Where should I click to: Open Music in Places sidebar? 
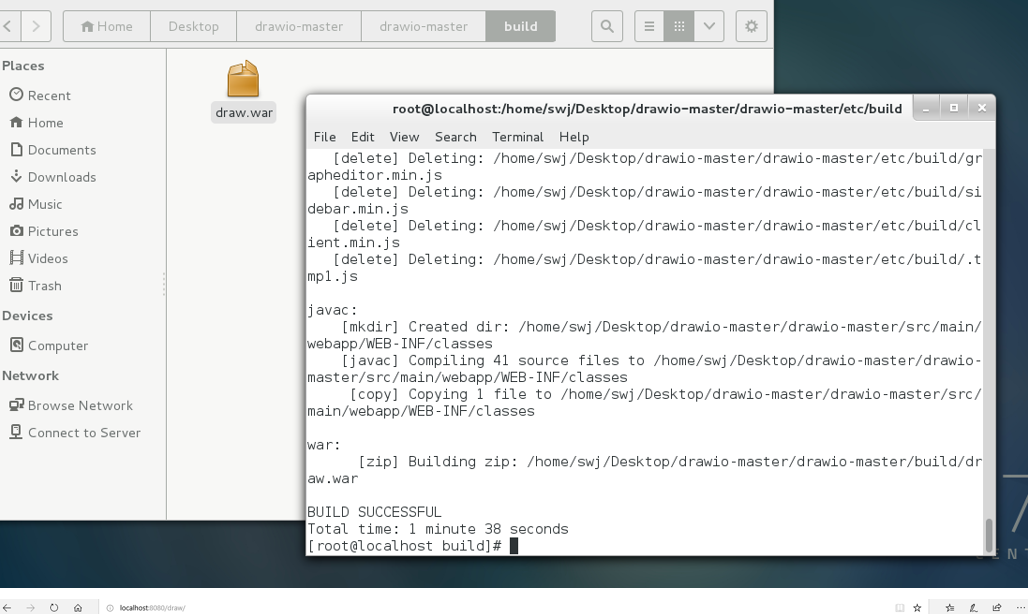(36, 204)
